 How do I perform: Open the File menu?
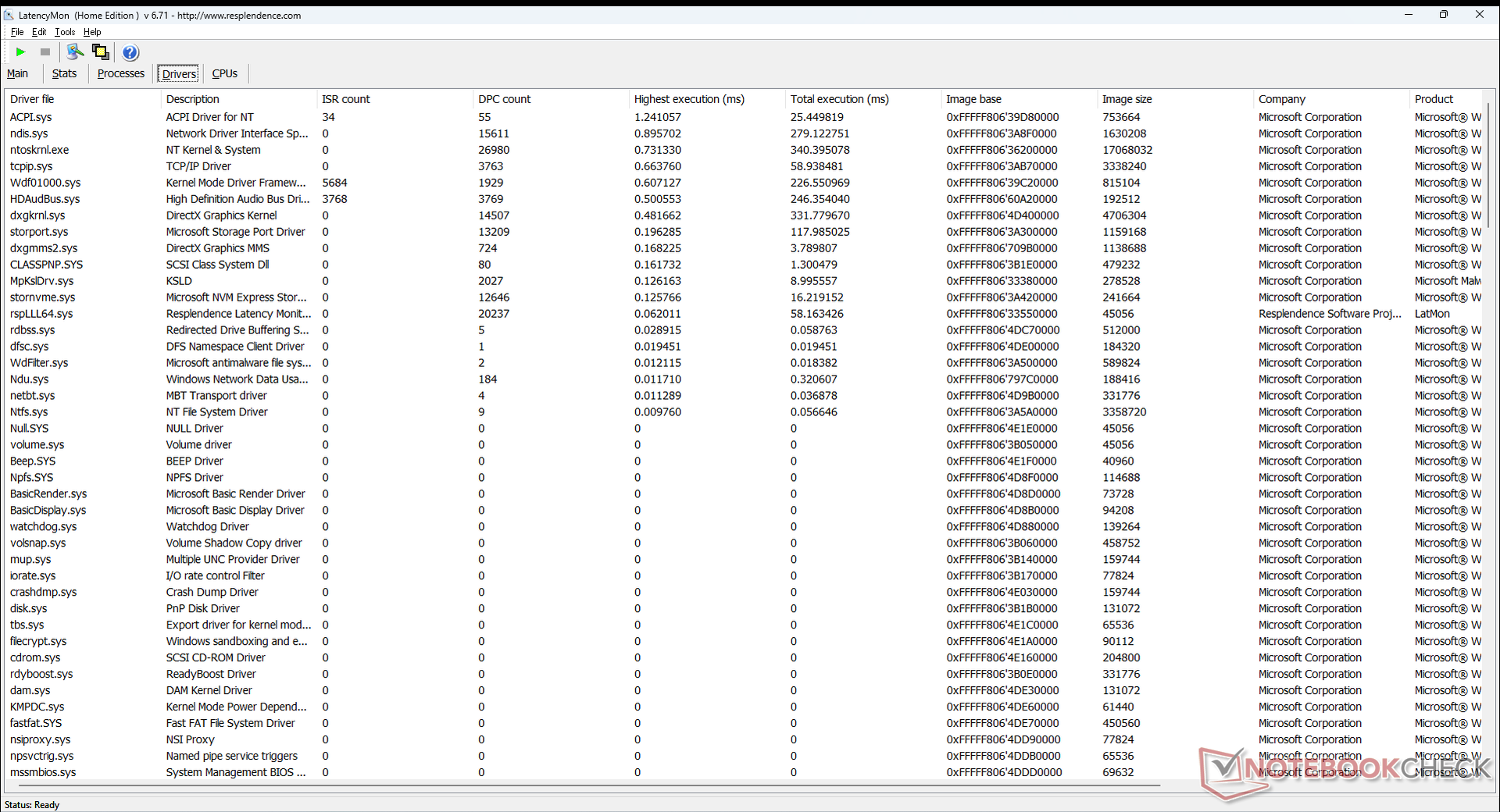17,32
